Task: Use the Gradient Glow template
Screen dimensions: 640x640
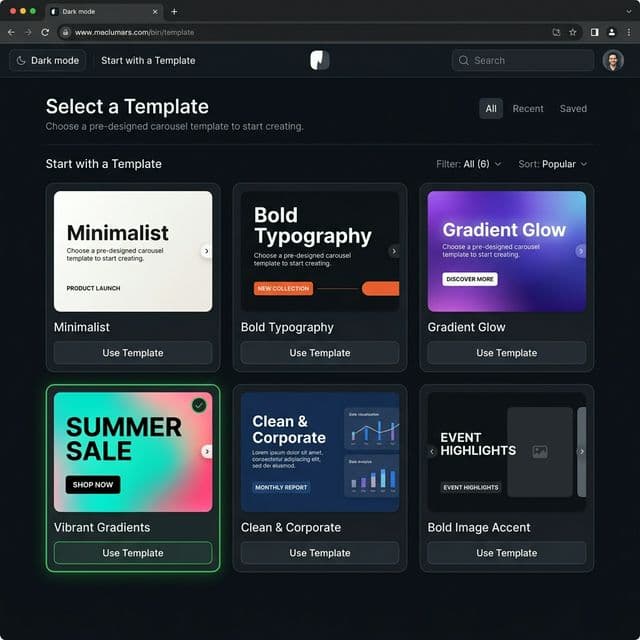Action: tap(507, 353)
